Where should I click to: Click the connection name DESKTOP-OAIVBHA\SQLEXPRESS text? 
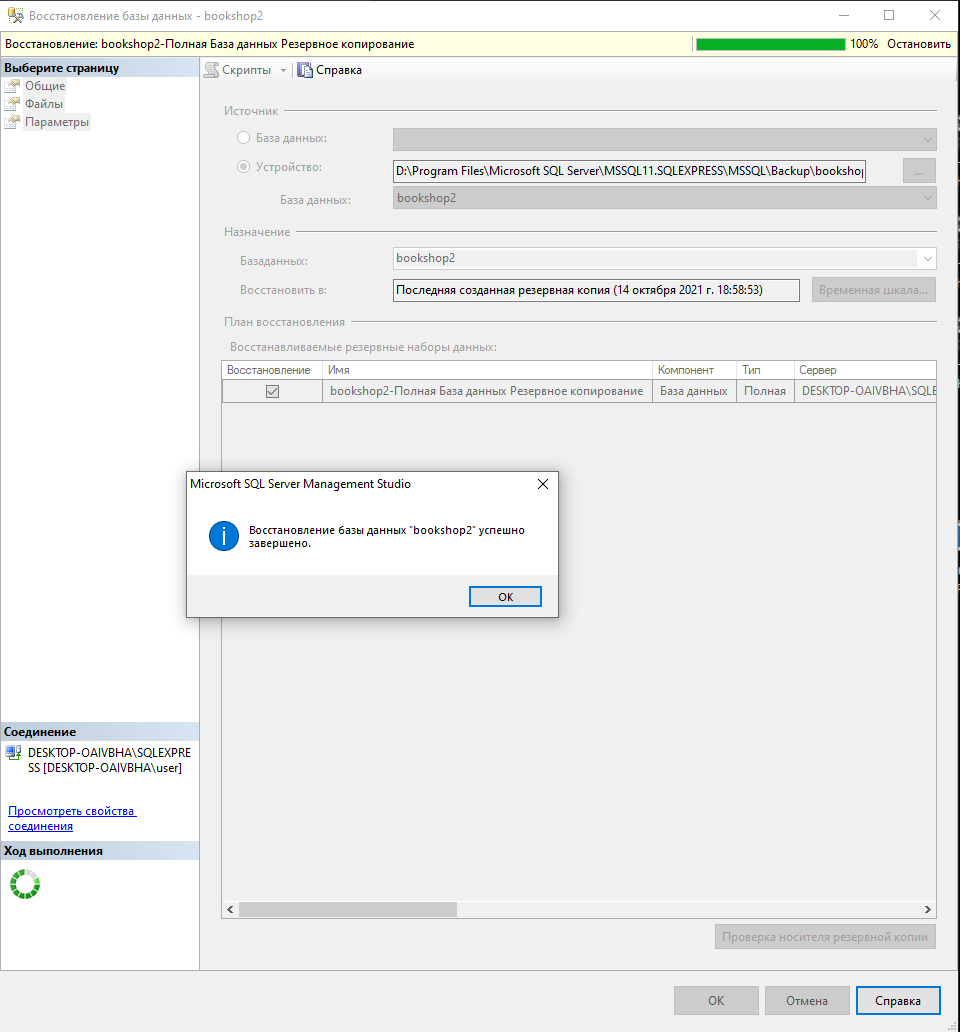click(109, 760)
